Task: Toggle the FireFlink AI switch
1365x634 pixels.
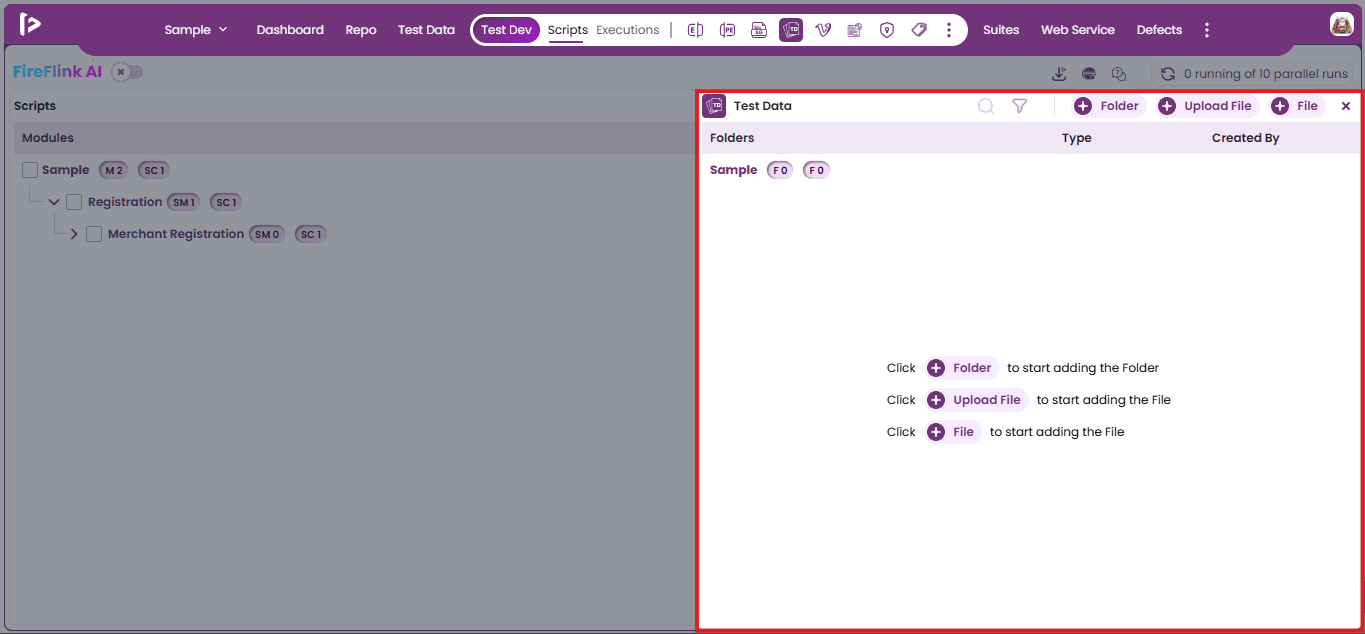Action: [x=127, y=72]
